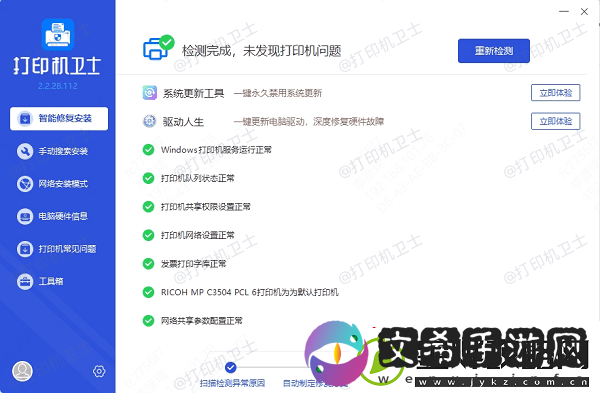Select the text 发票打印字库正常
This screenshot has width=600, height=393.
coord(194,264)
